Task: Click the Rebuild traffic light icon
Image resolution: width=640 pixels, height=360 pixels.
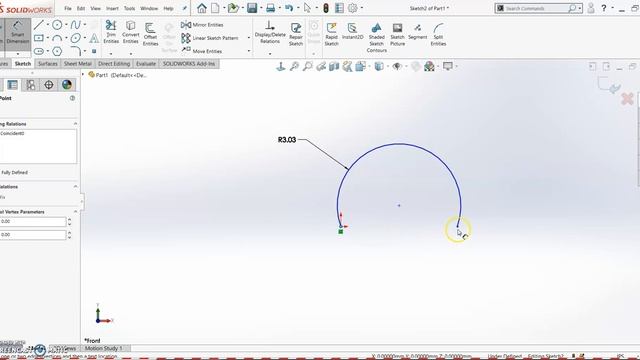Action: coord(326,8)
